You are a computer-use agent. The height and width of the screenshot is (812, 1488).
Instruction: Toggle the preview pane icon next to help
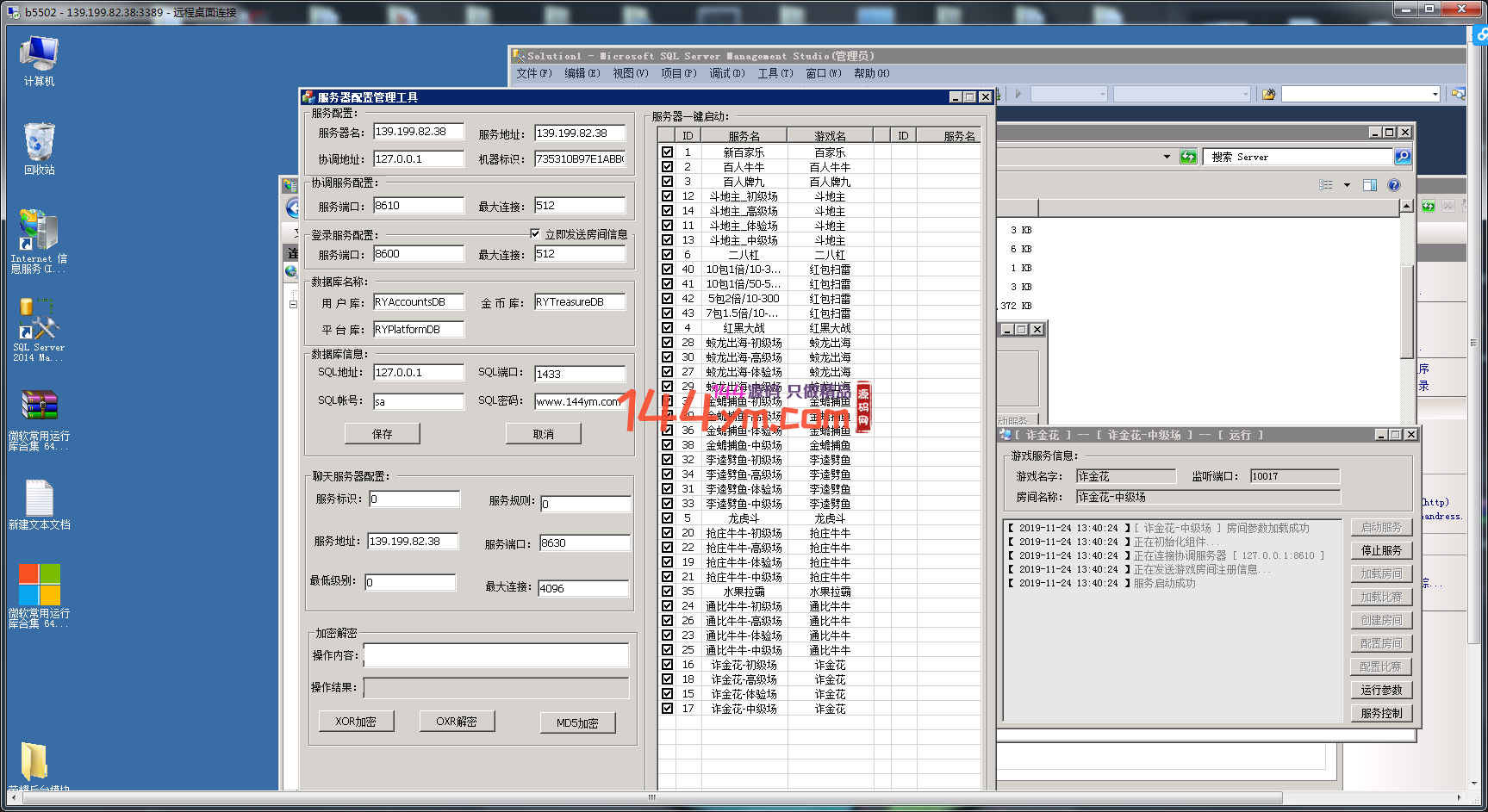tap(1370, 185)
